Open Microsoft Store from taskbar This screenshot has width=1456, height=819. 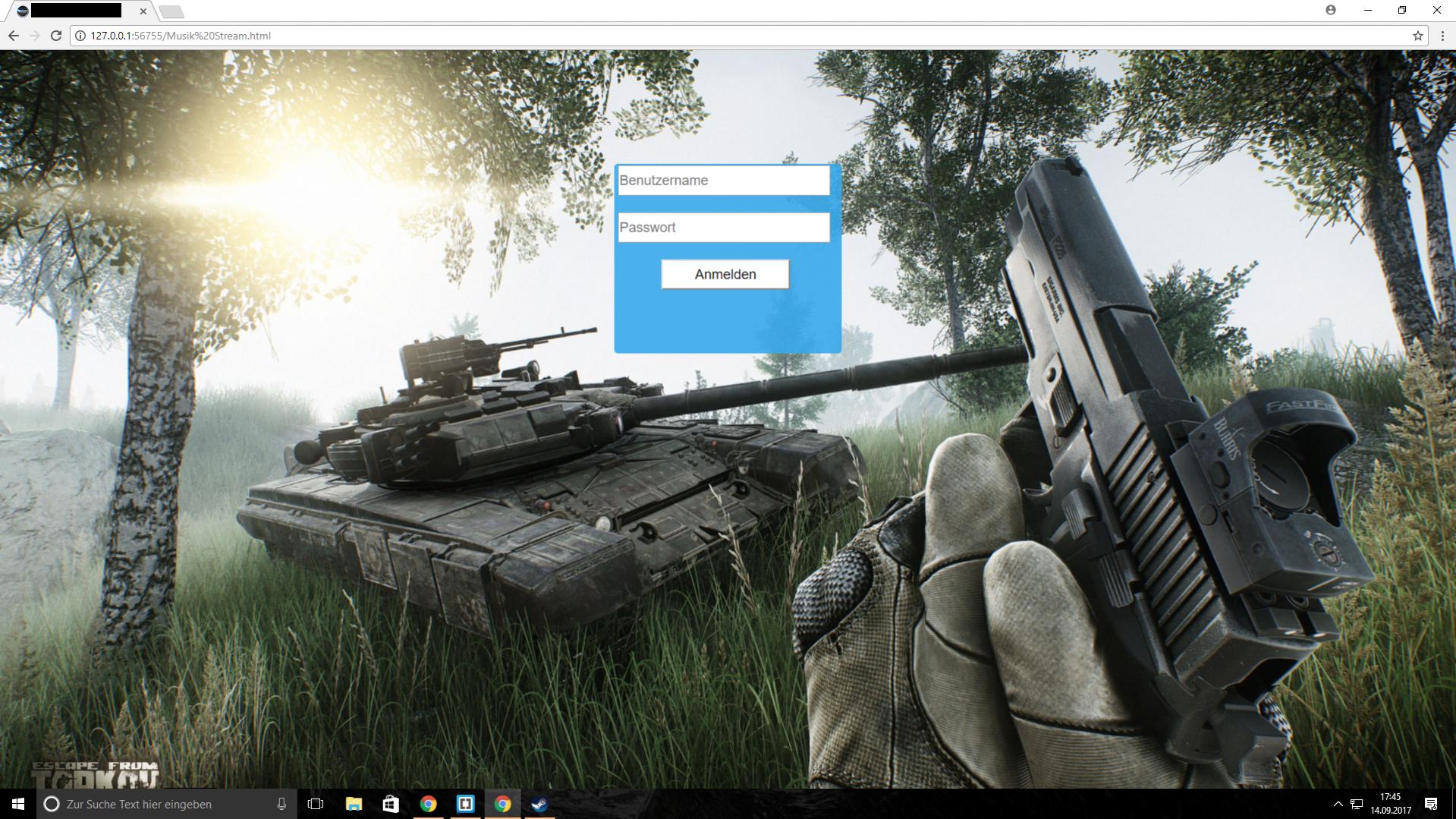click(391, 804)
